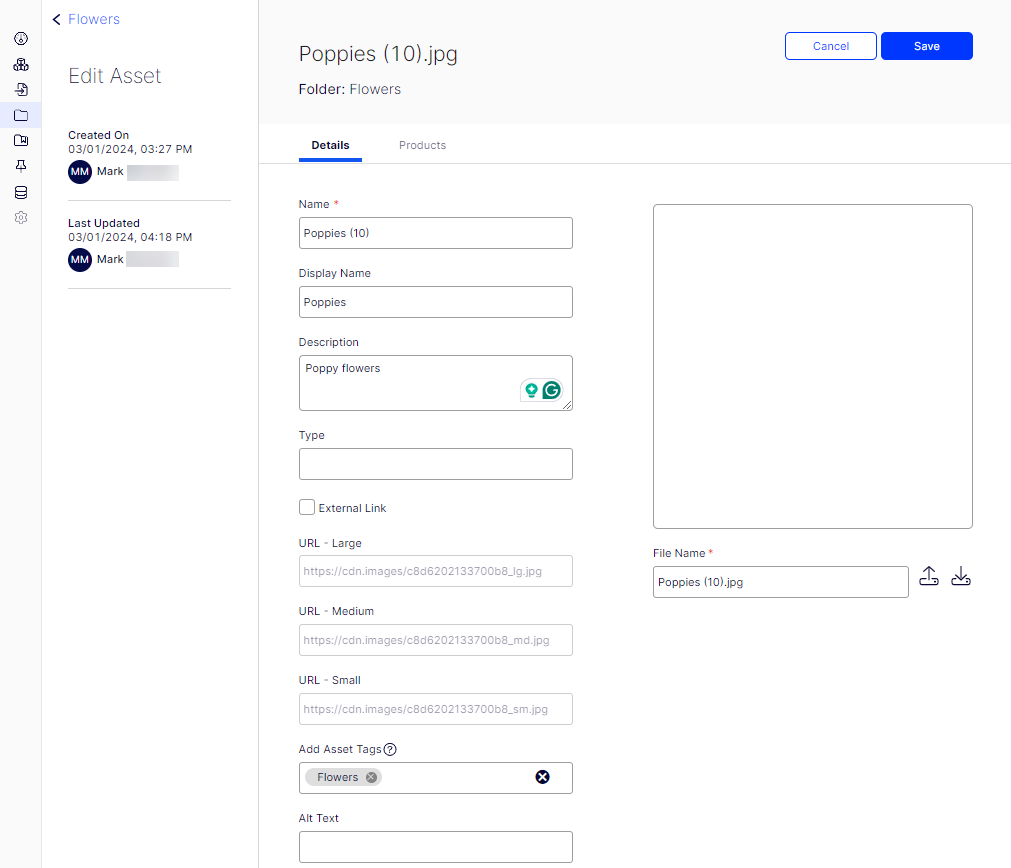This screenshot has height=868, width=1011.
Task: Click the Display Name field containing Poppies
Action: pos(436,302)
